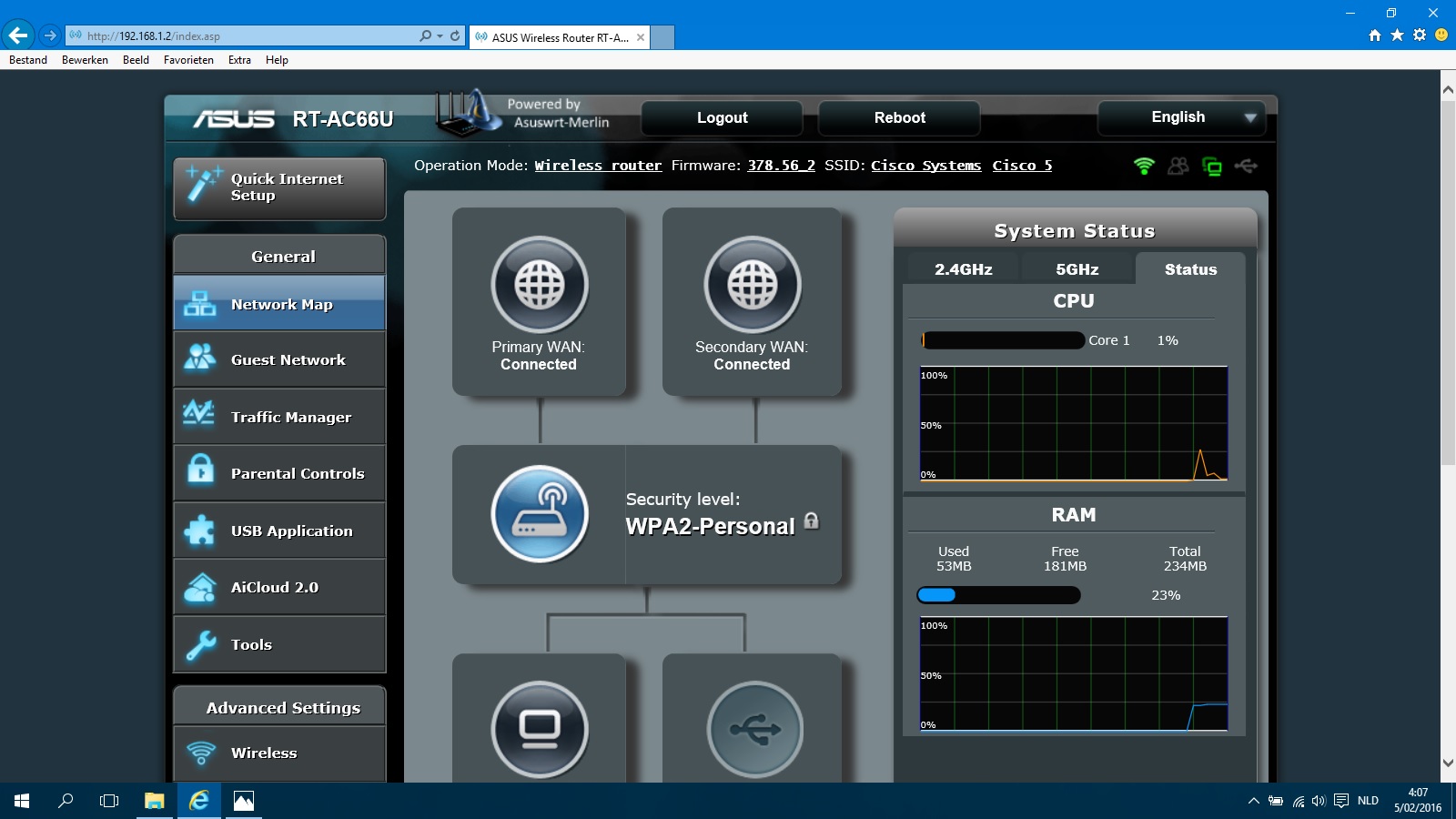1456x819 pixels.
Task: Click the Logout button
Action: 722,118
